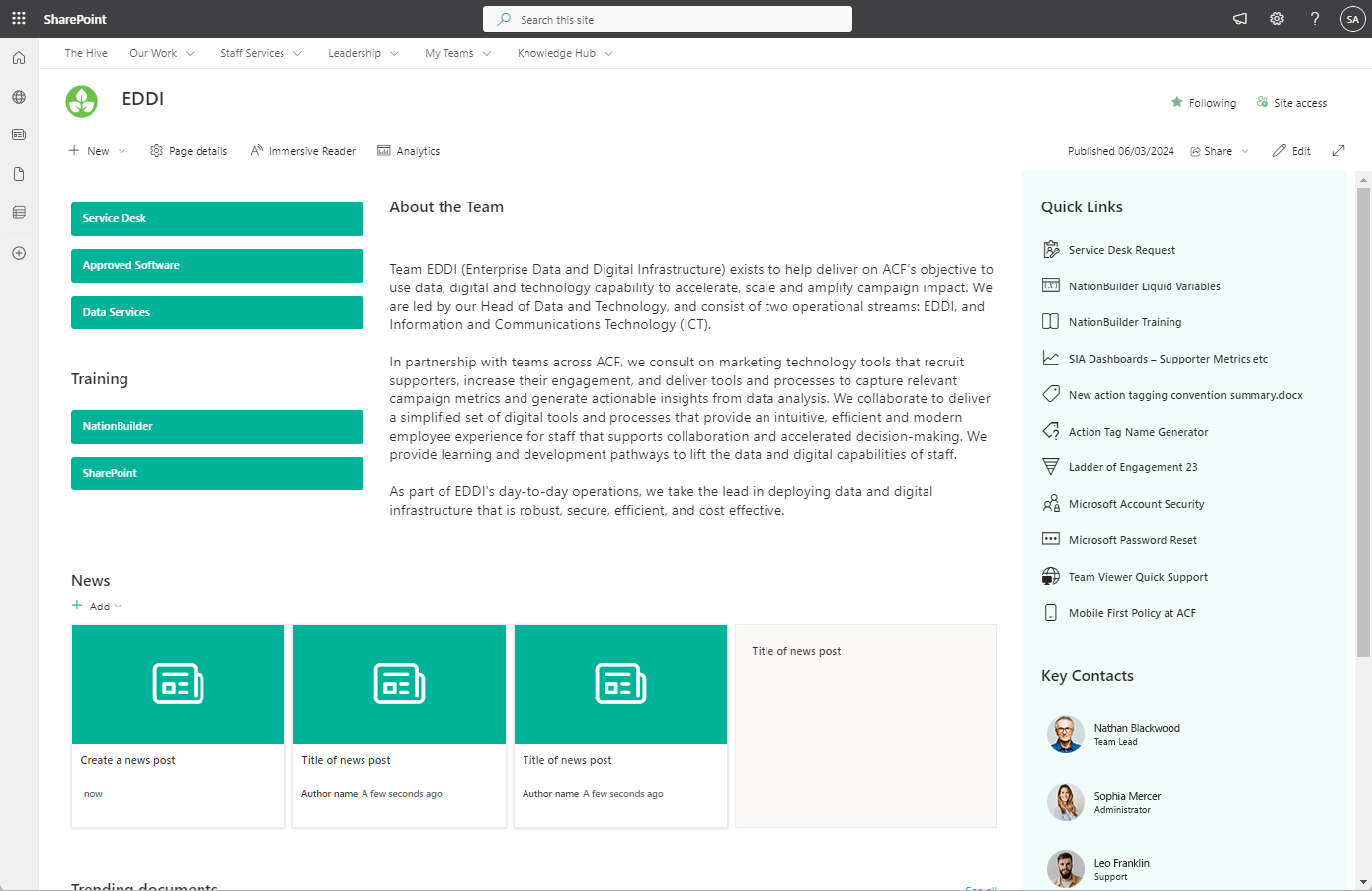The image size is (1372, 891).
Task: Click the SharePoint brand link
Action: 75,19
